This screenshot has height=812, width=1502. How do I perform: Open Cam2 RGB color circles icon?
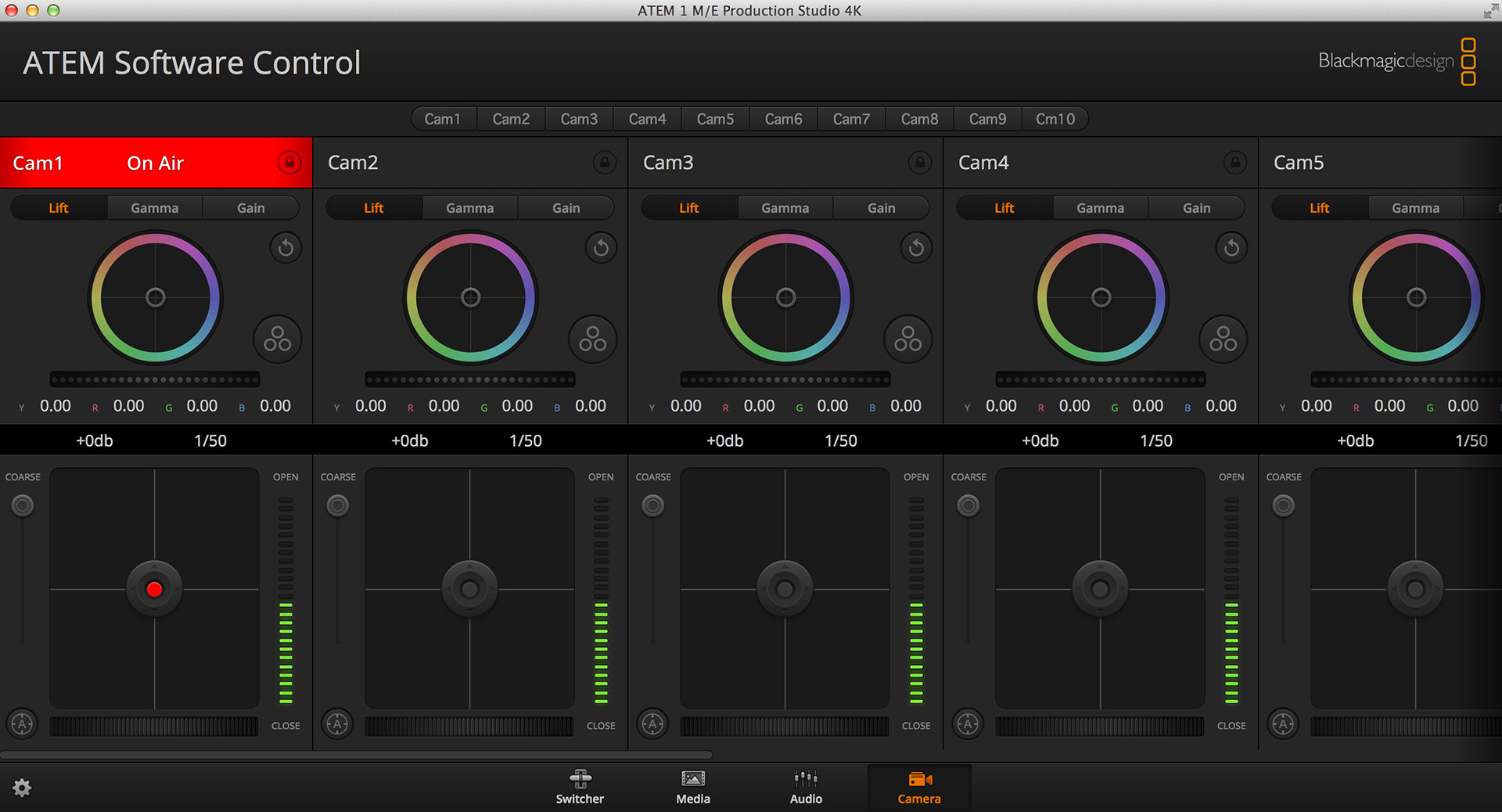[x=592, y=340]
